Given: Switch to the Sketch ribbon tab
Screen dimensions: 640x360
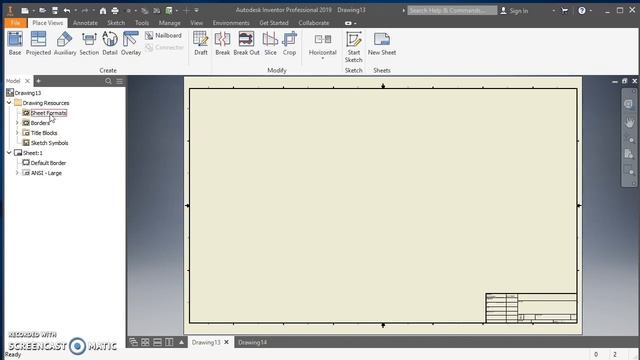Looking at the screenshot, I should 116,23.
